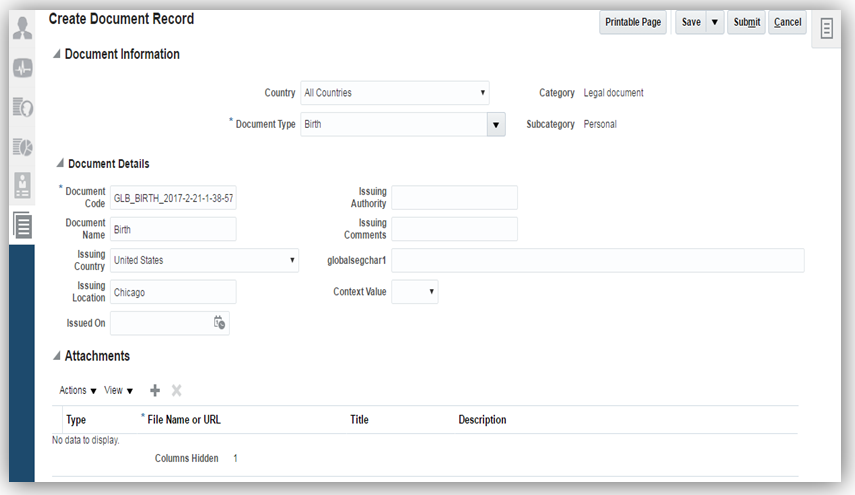
Task: Open the Issuing Country dropdown
Action: 204,260
